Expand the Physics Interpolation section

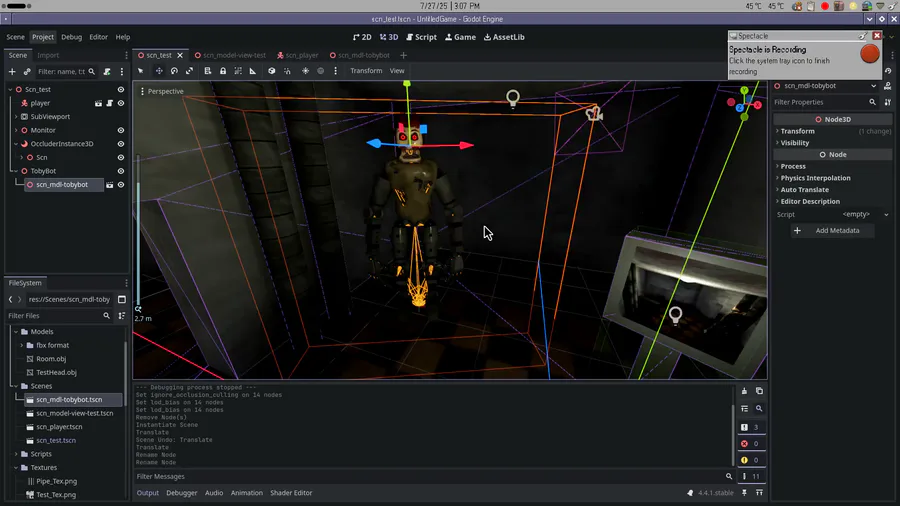click(x=815, y=178)
